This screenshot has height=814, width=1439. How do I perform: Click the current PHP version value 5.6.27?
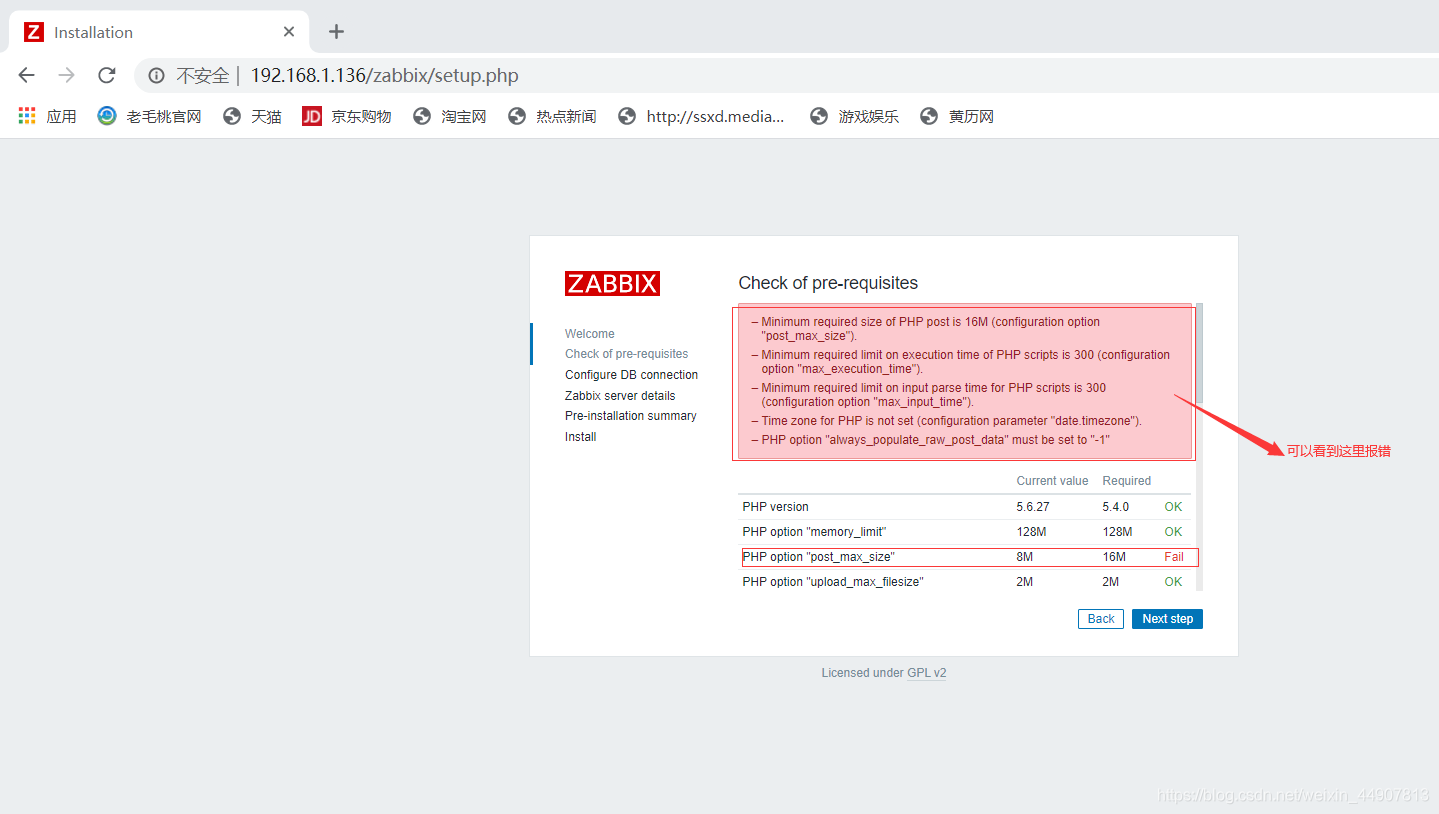tap(1033, 507)
